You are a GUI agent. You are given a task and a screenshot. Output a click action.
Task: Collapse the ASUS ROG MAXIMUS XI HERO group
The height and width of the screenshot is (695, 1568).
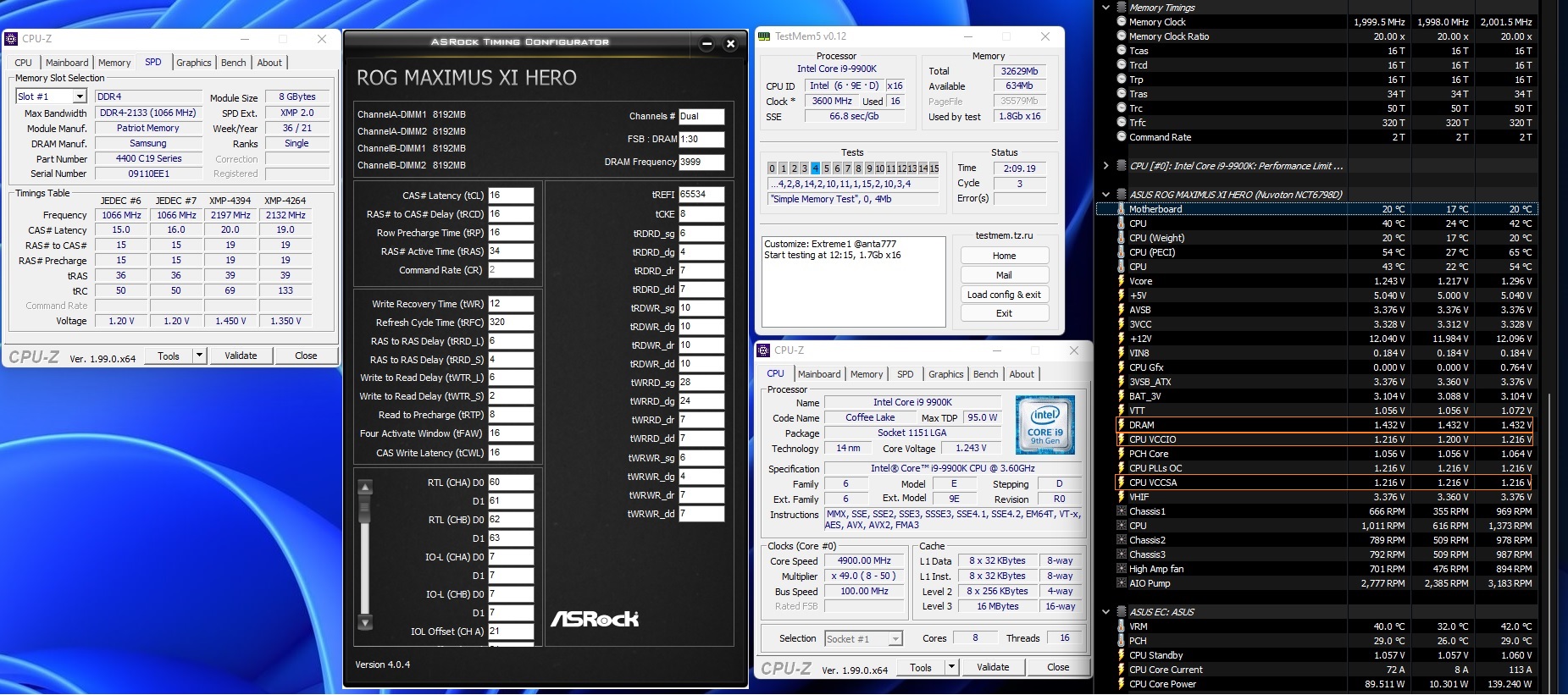pos(1105,195)
